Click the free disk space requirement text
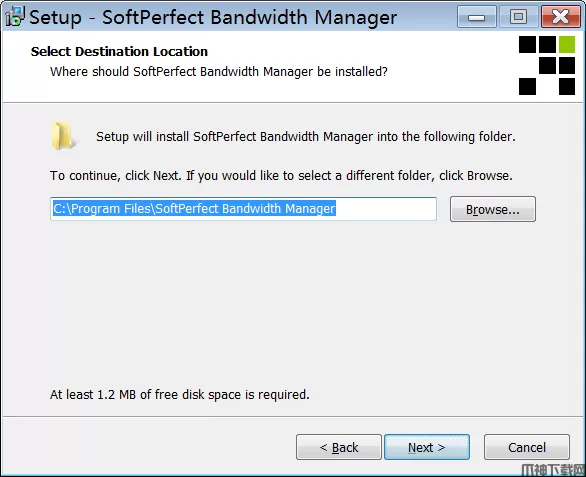Image resolution: width=586 pixels, height=477 pixels. [x=180, y=395]
